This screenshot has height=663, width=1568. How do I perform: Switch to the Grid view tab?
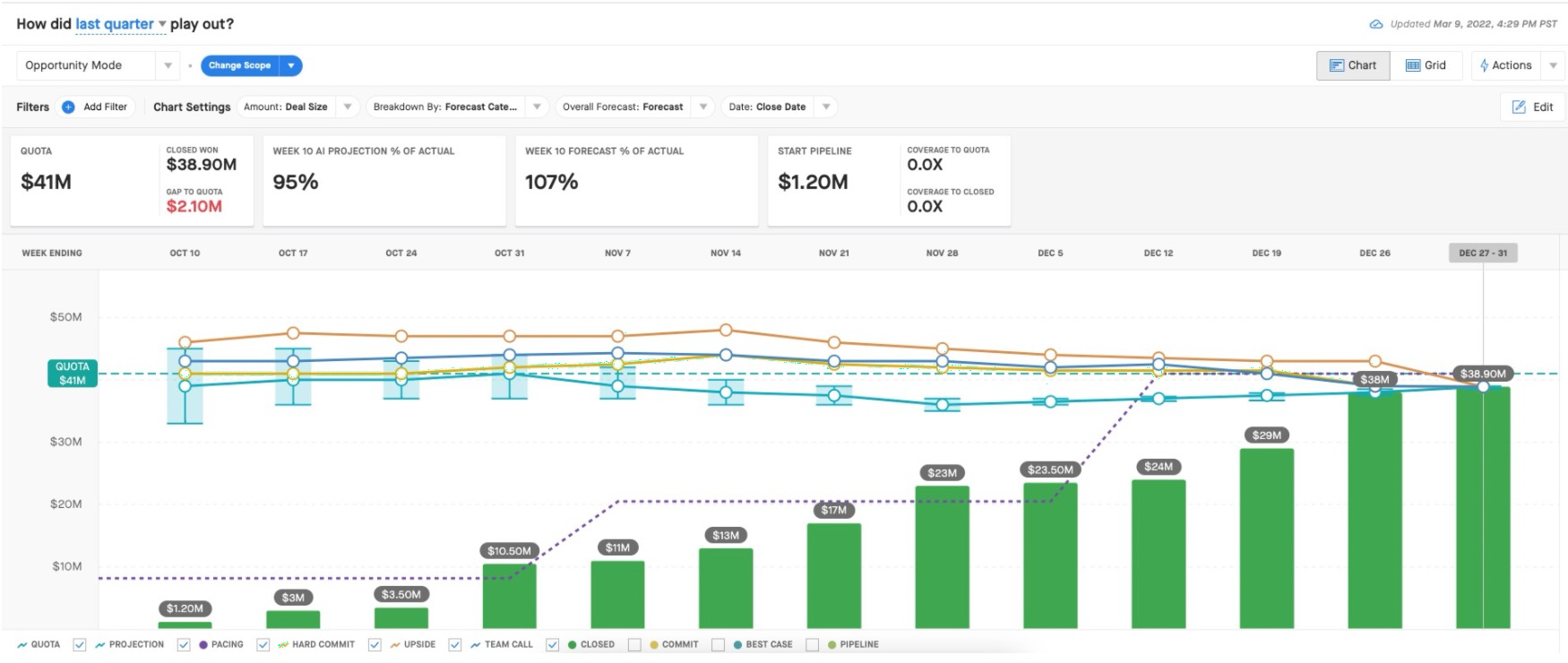[1426, 65]
